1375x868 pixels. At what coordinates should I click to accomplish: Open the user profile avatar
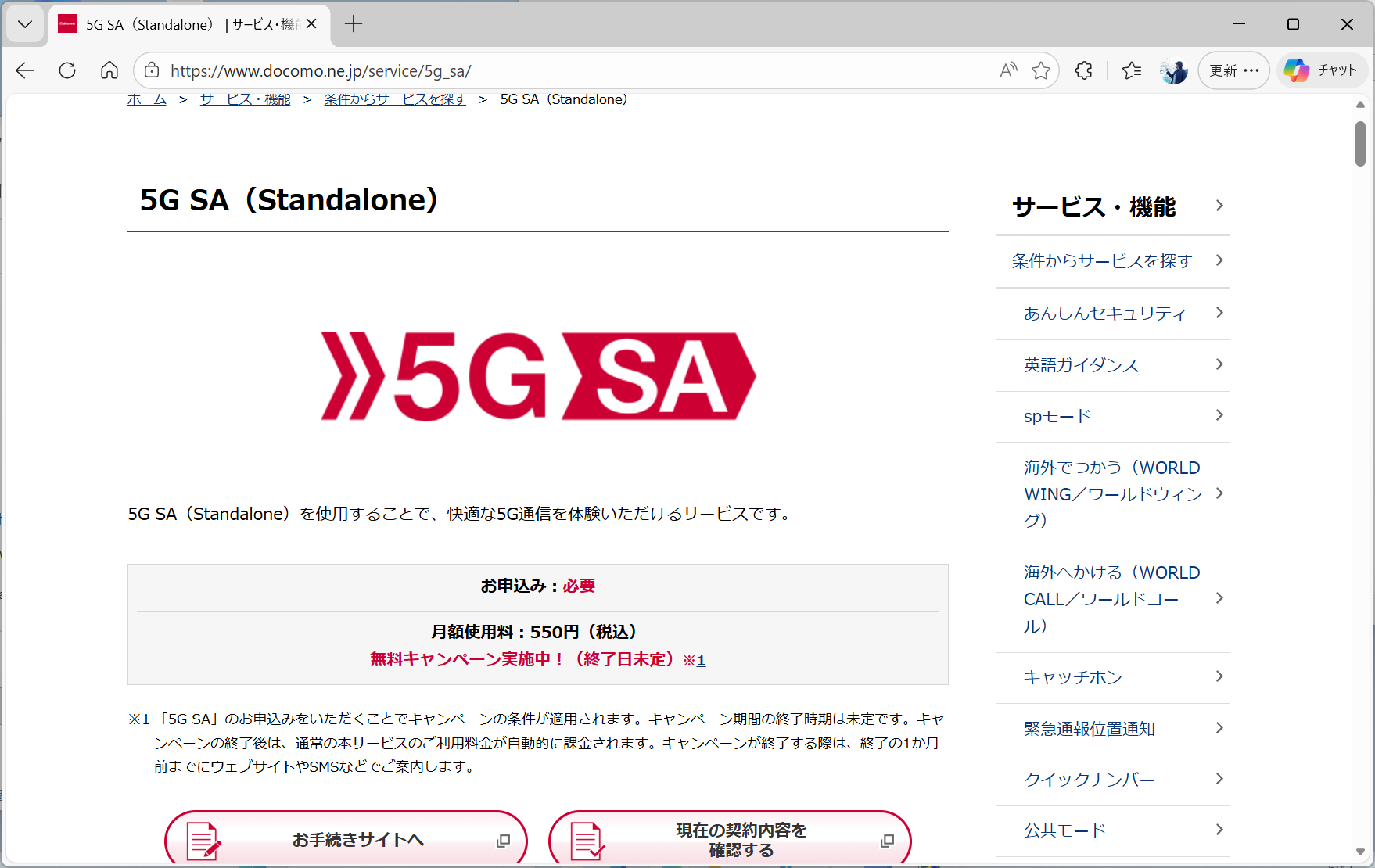(1173, 70)
